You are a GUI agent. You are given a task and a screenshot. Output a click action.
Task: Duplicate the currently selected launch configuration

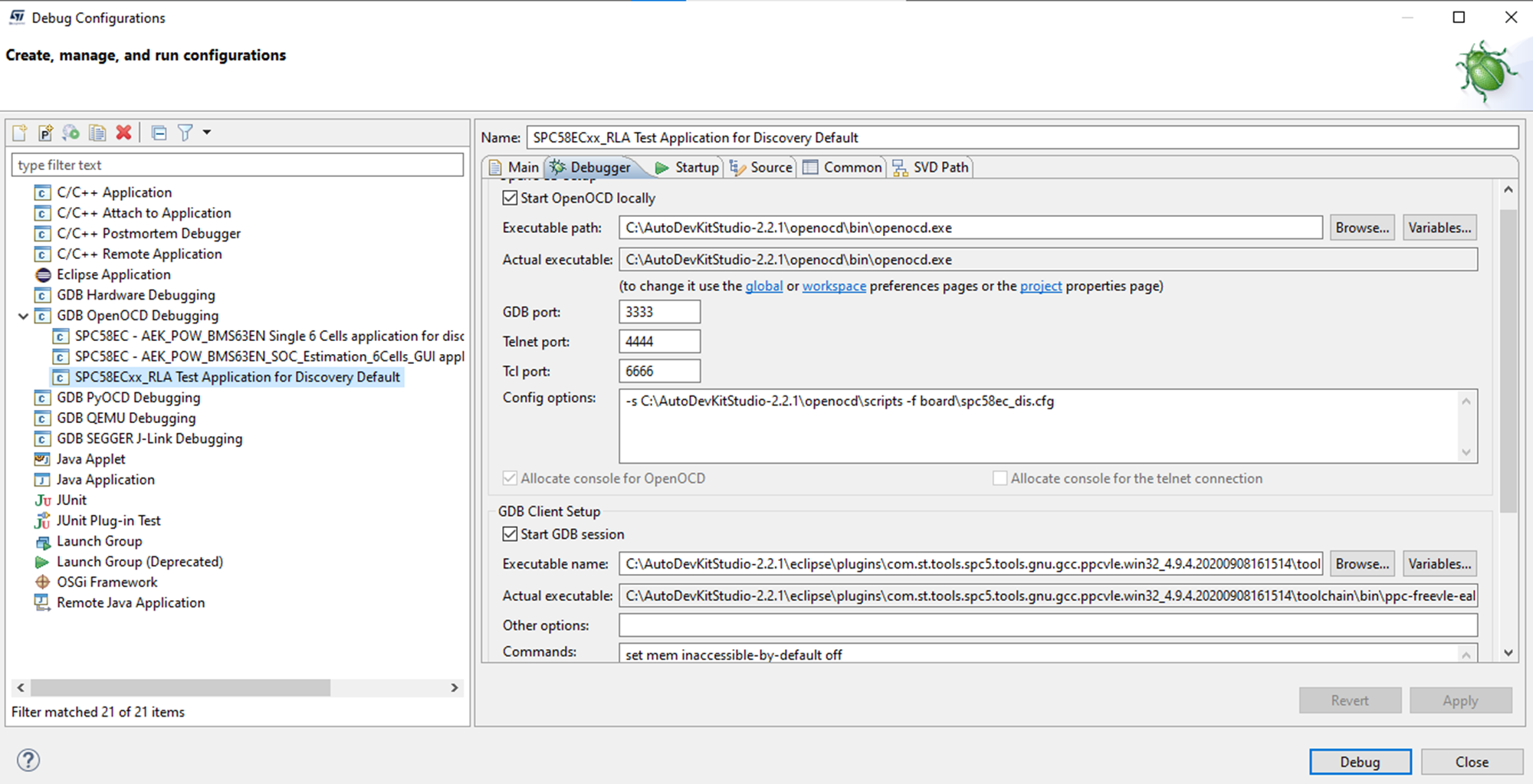click(97, 132)
